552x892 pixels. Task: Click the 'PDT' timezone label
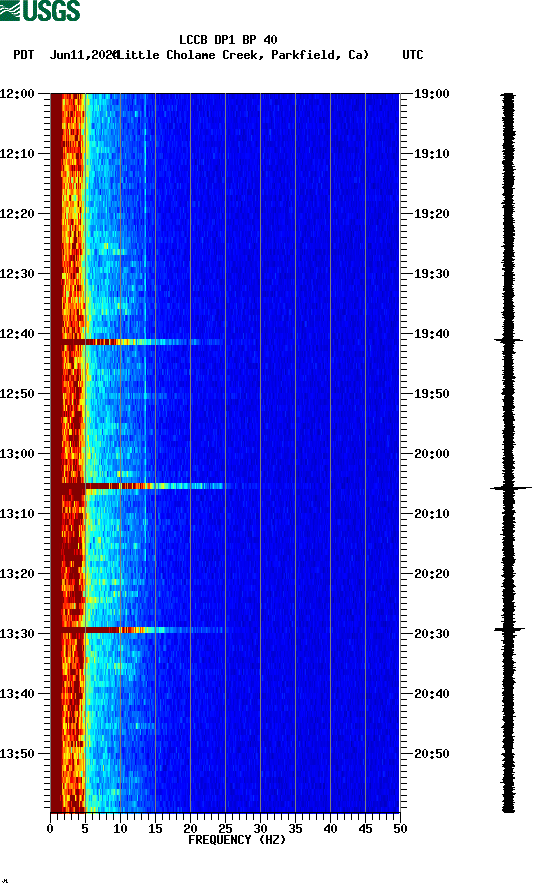point(23,55)
